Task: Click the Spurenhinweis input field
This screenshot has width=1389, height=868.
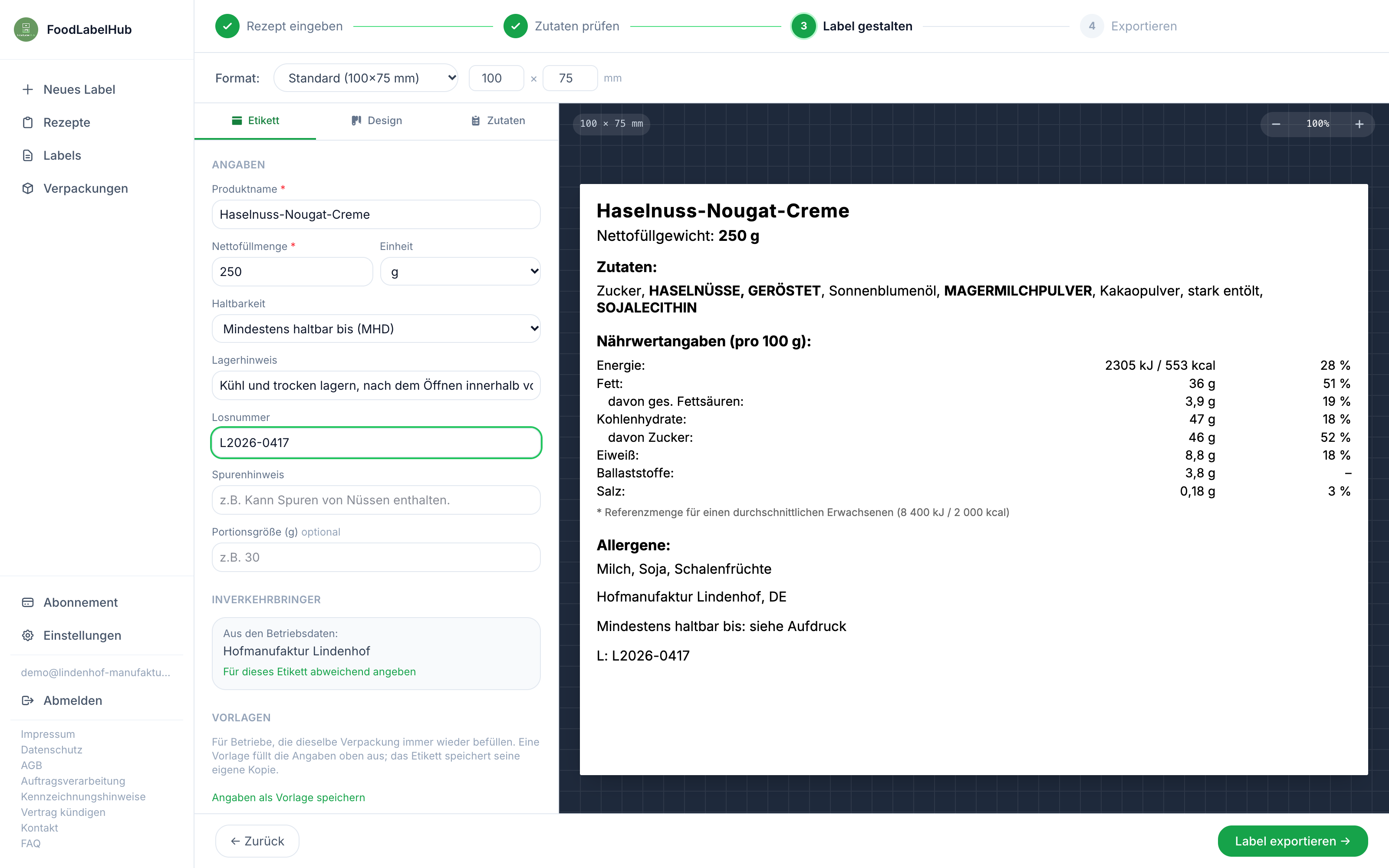Action: (376, 500)
